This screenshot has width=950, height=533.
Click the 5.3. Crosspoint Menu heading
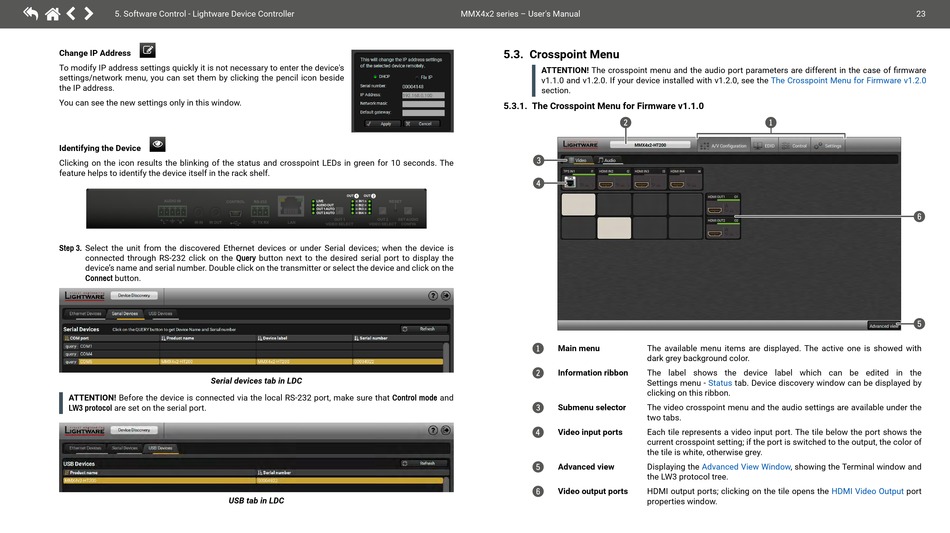561,54
